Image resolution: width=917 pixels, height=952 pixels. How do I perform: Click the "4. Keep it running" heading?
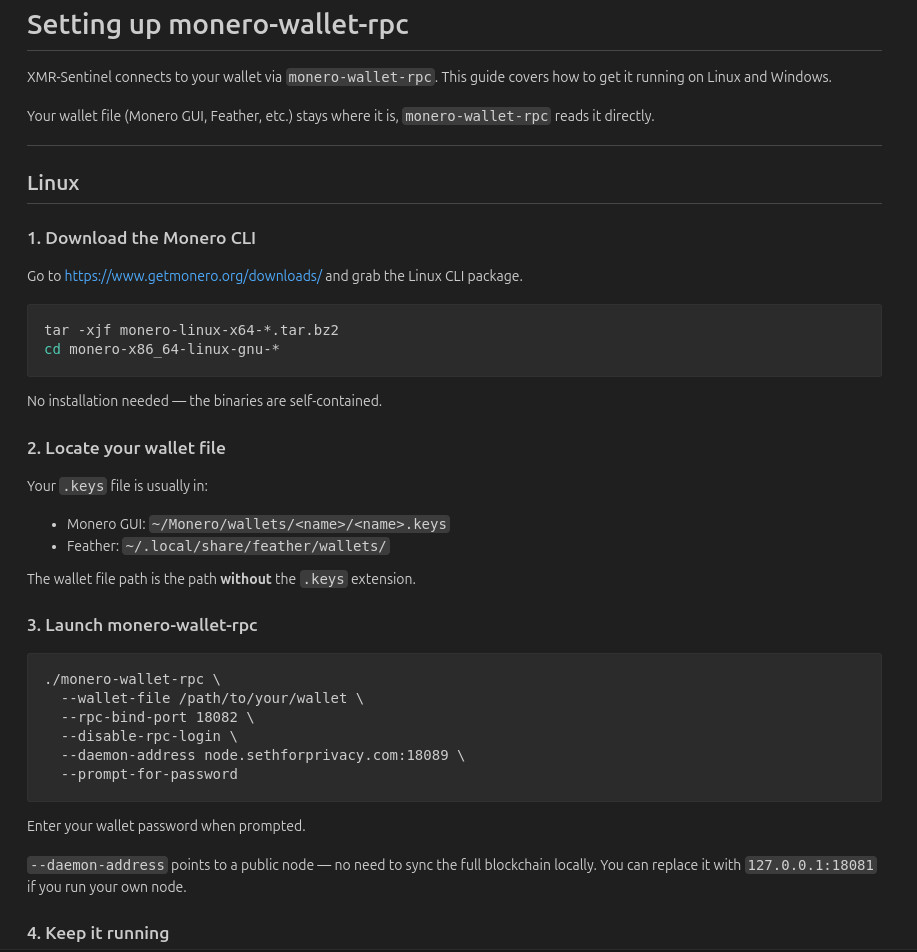point(98,933)
